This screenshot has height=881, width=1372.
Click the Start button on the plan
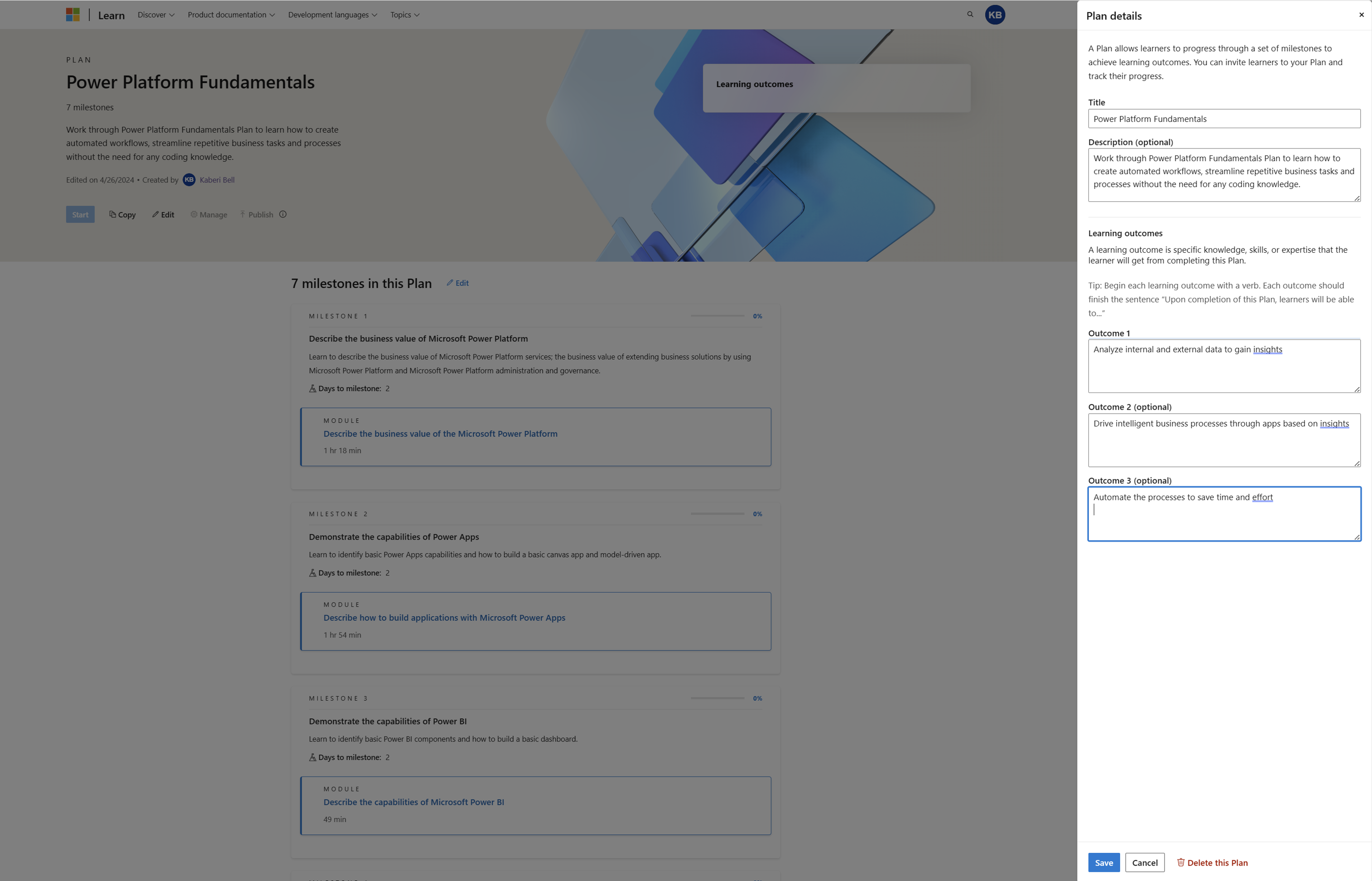81,214
